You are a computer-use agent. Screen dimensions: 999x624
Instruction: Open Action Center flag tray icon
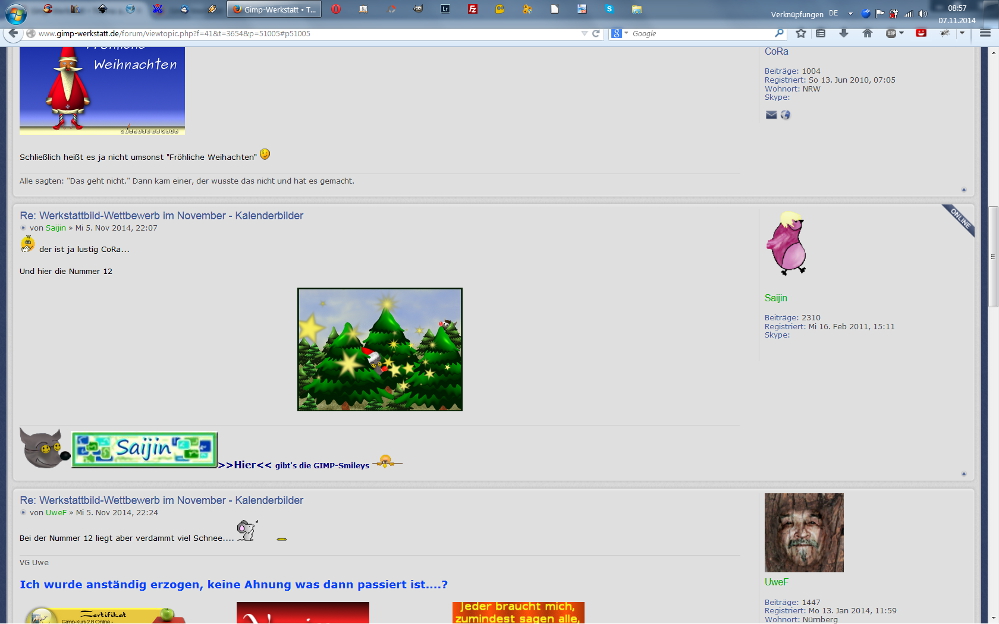click(x=880, y=13)
